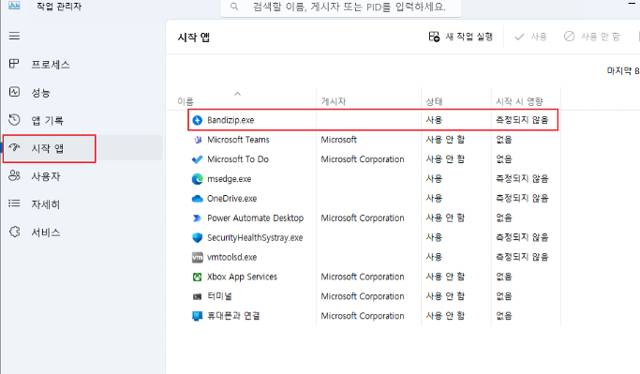Click the SecurityHealthSystray.exe shield icon

tap(197, 238)
